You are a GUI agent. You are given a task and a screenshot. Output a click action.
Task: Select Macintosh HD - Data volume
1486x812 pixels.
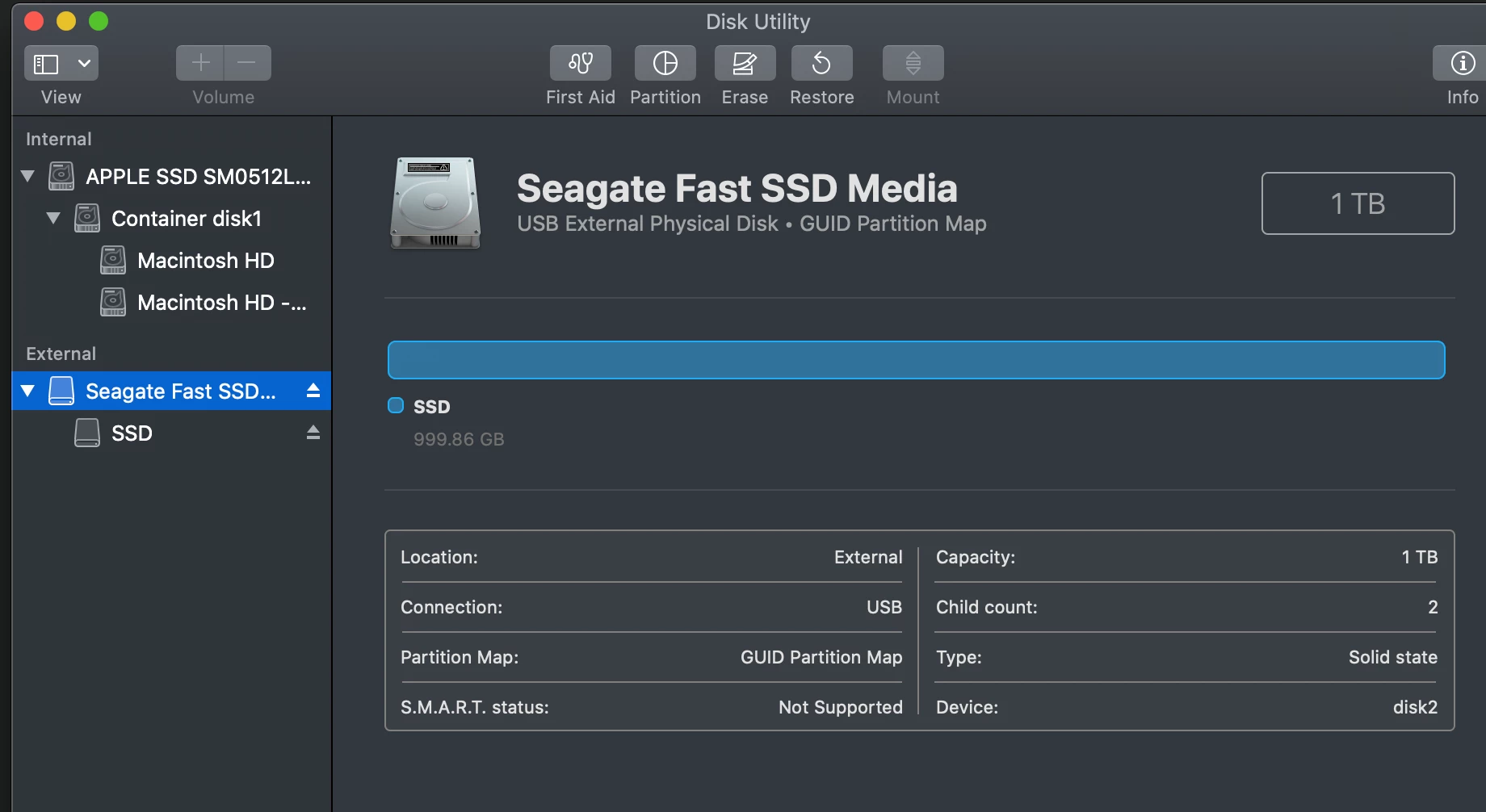pos(221,302)
